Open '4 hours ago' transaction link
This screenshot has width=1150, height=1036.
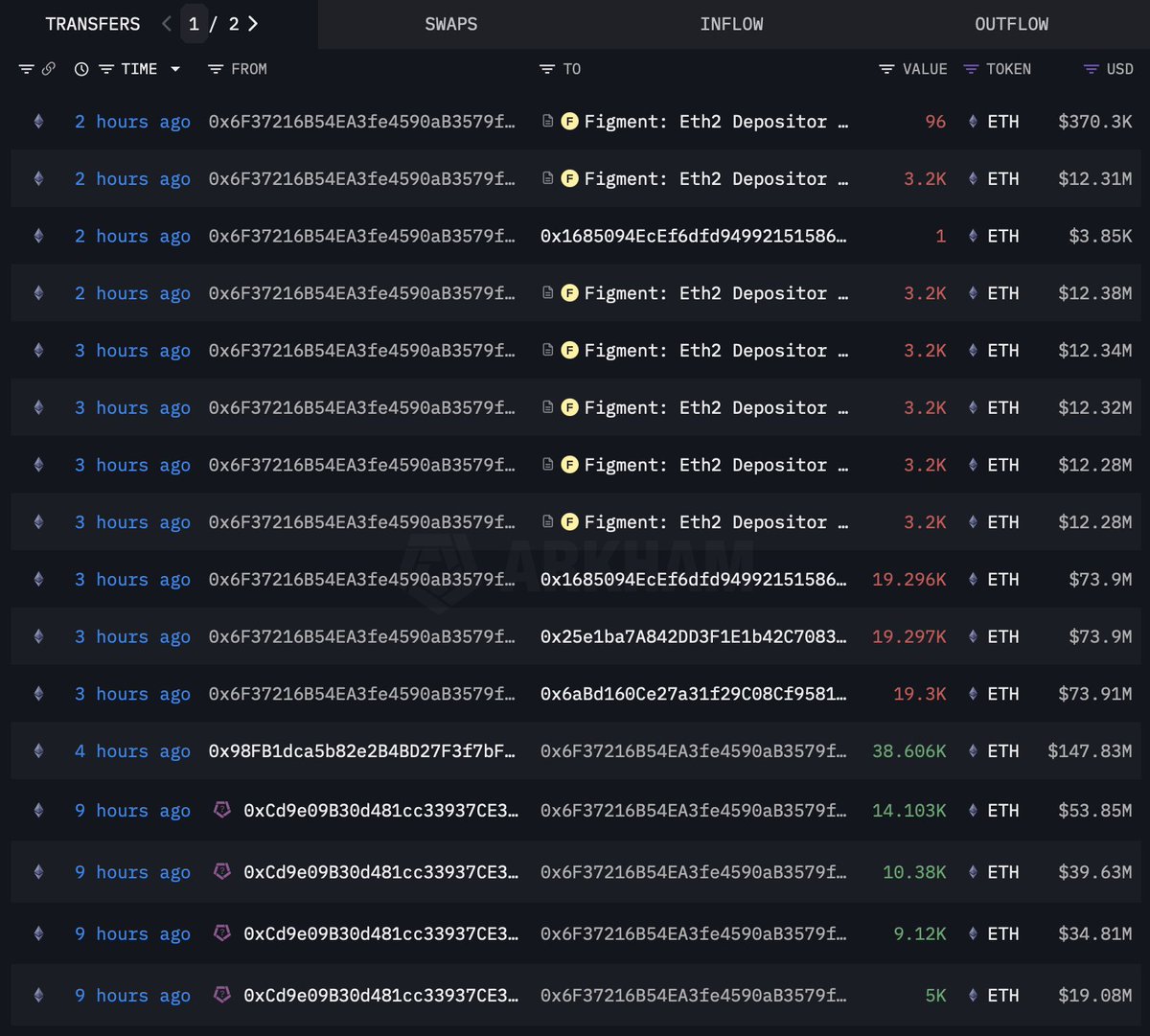point(132,751)
